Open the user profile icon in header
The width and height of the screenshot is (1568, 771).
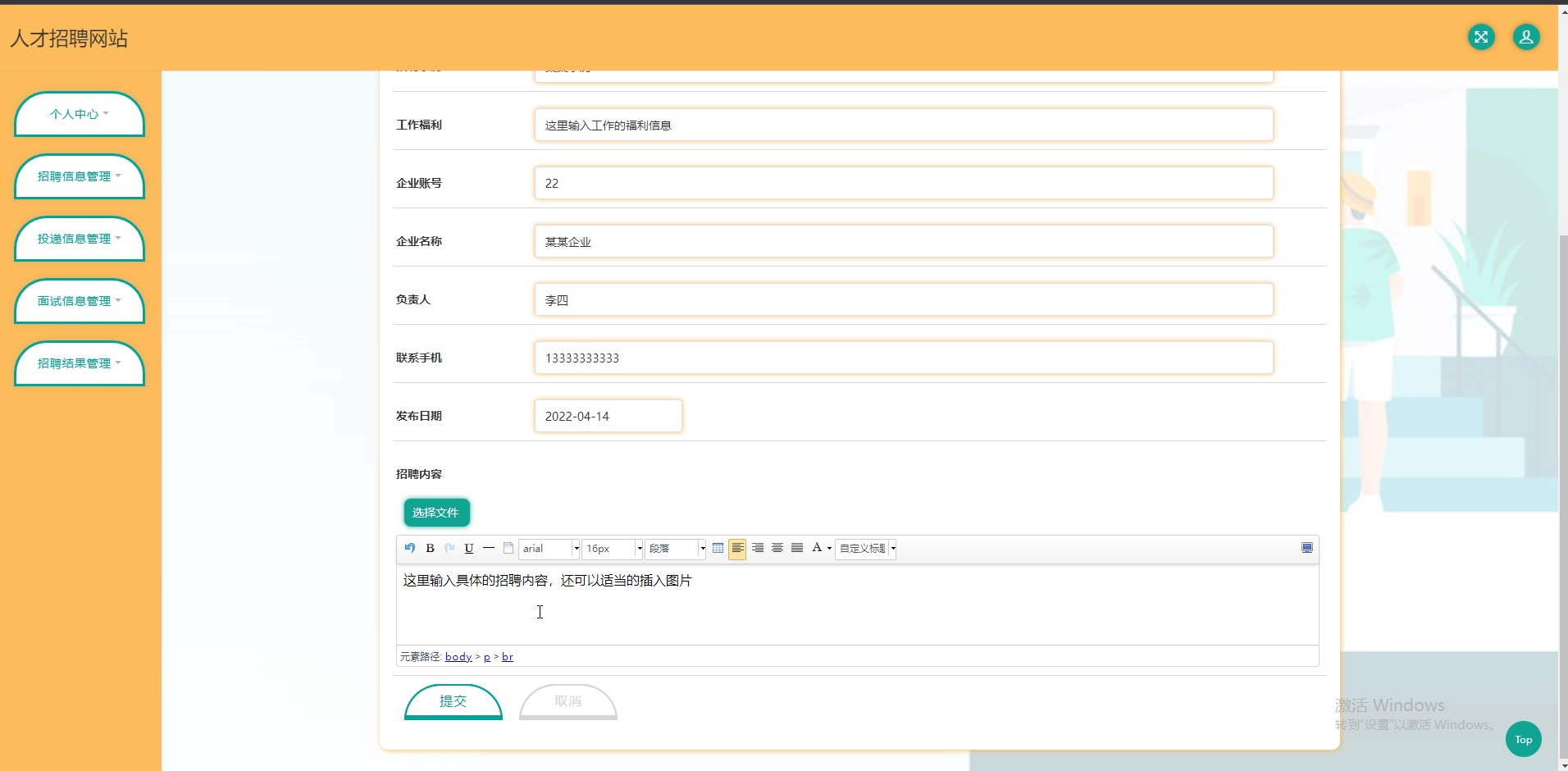[x=1526, y=37]
